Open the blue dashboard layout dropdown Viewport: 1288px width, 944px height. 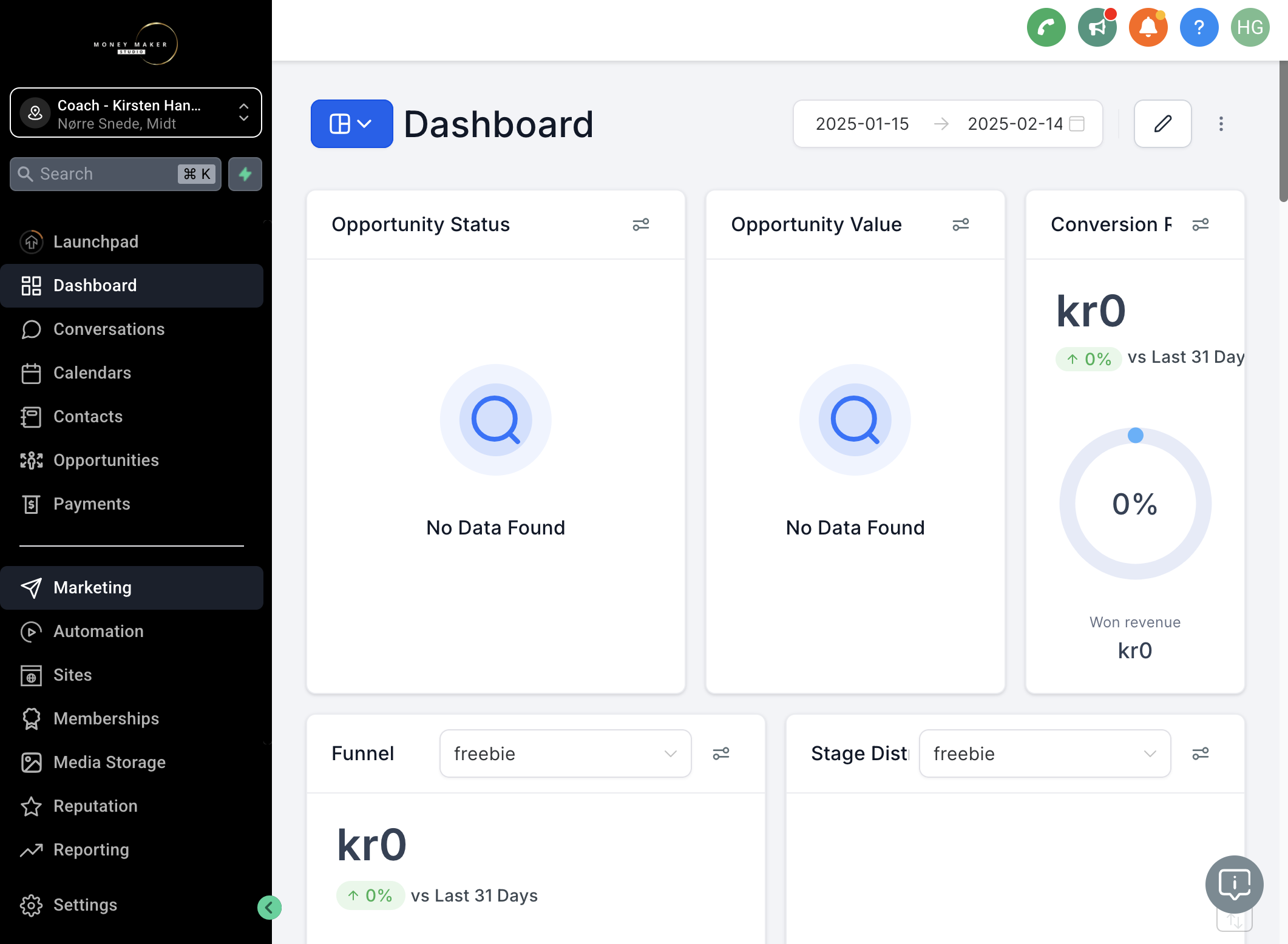(351, 124)
